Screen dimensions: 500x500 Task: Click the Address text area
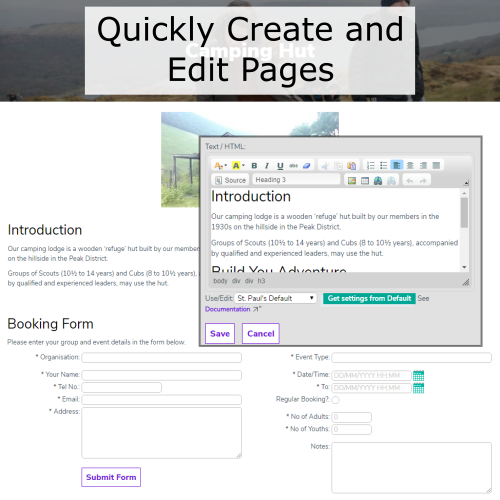tap(162, 433)
